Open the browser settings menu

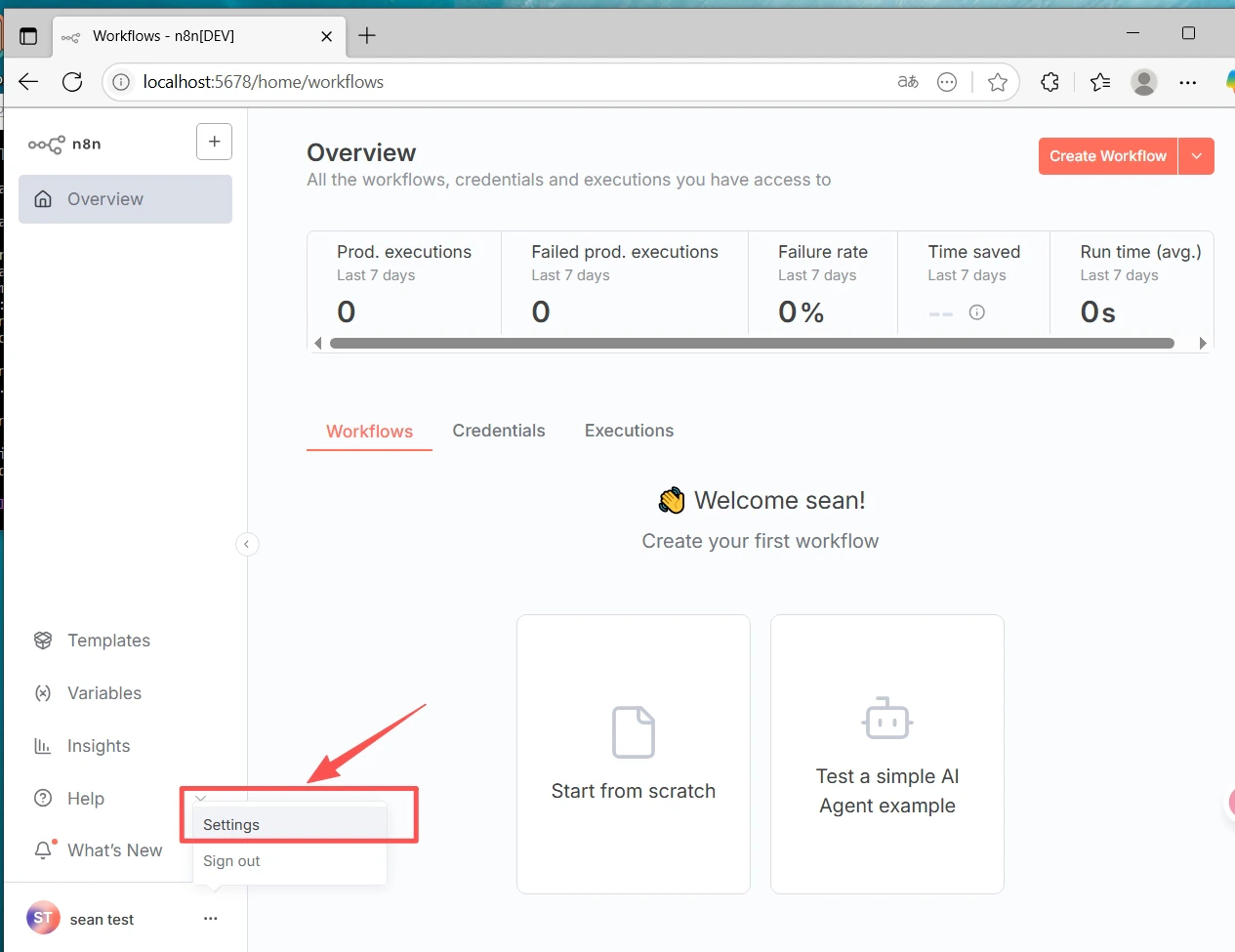(1187, 82)
